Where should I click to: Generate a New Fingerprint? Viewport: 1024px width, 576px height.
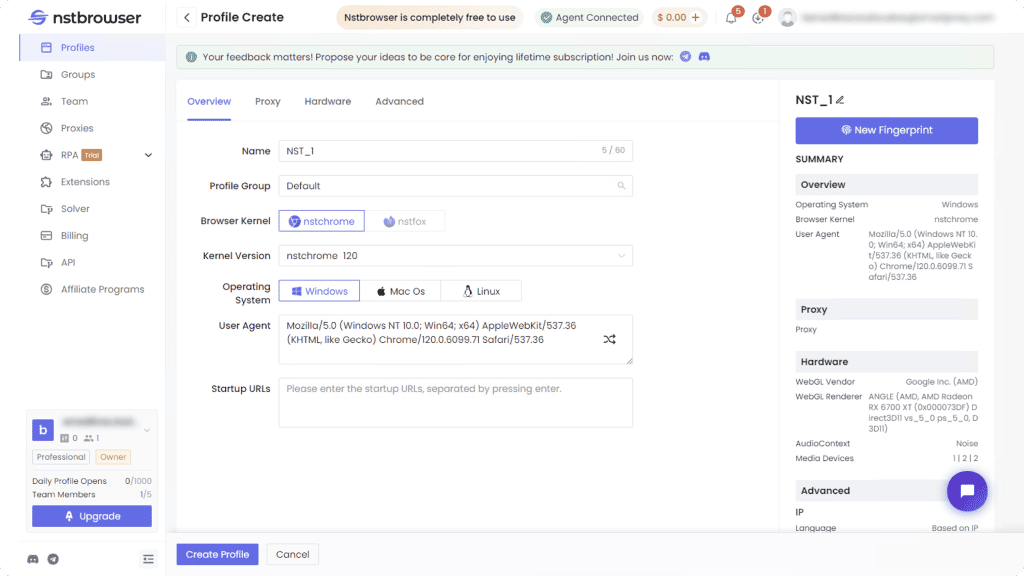pos(886,130)
